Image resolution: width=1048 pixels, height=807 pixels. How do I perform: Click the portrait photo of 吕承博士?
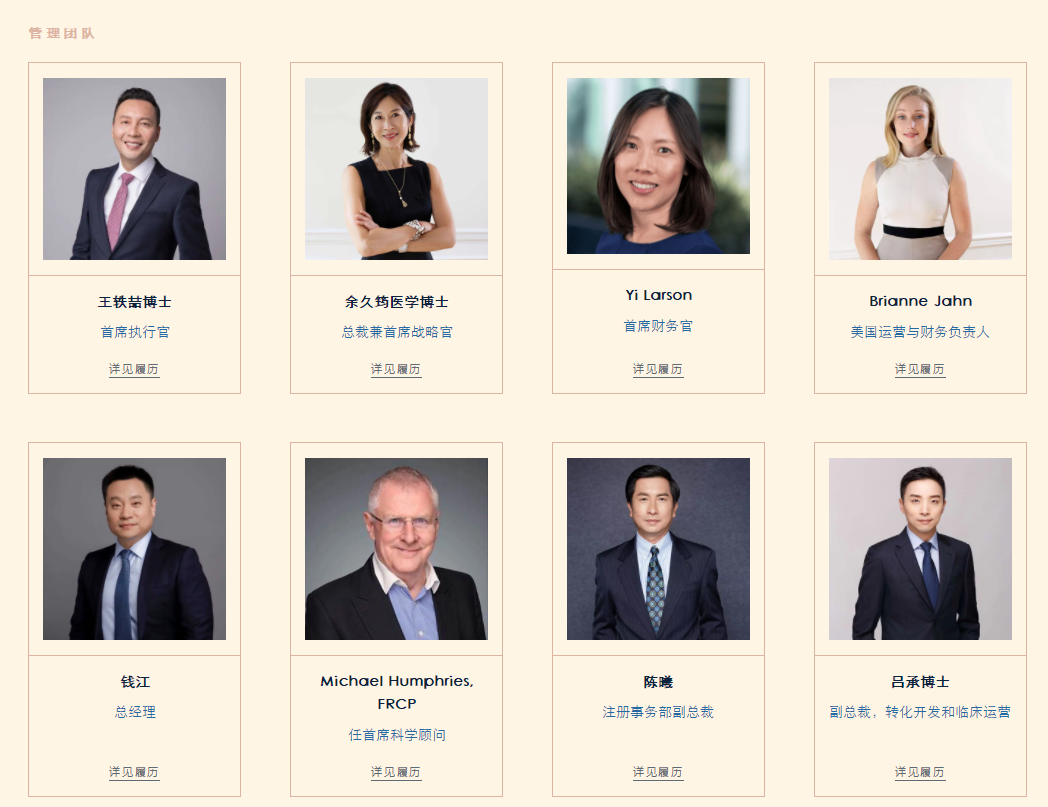pos(920,549)
